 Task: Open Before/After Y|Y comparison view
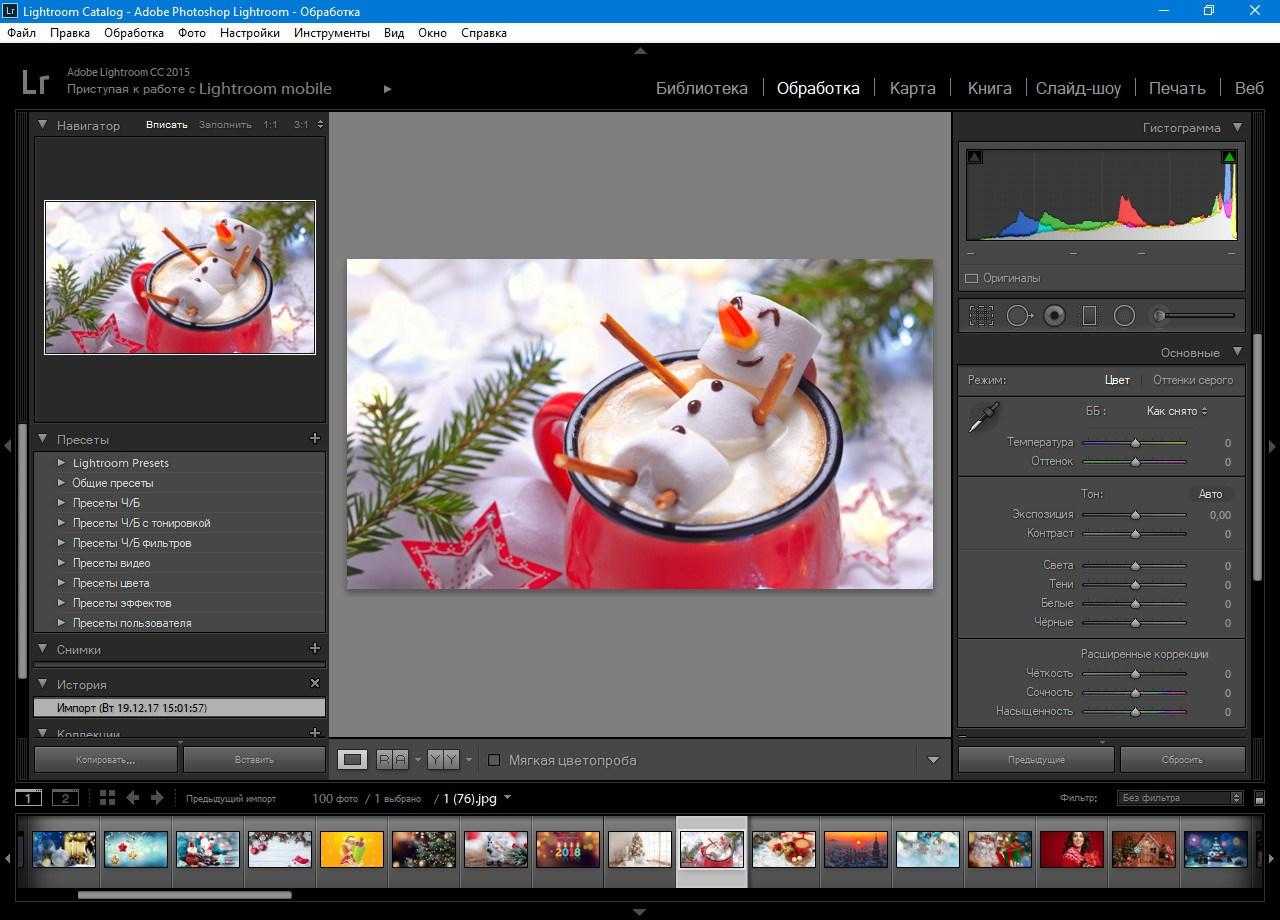point(443,760)
